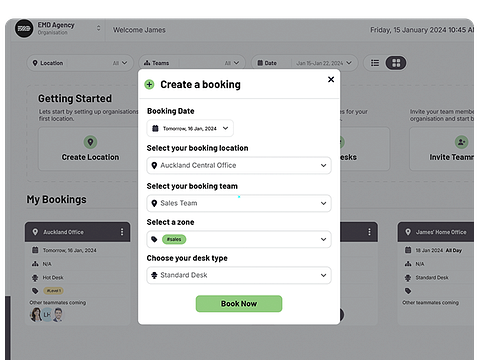Open the Booking Date dropdown

tap(190, 128)
